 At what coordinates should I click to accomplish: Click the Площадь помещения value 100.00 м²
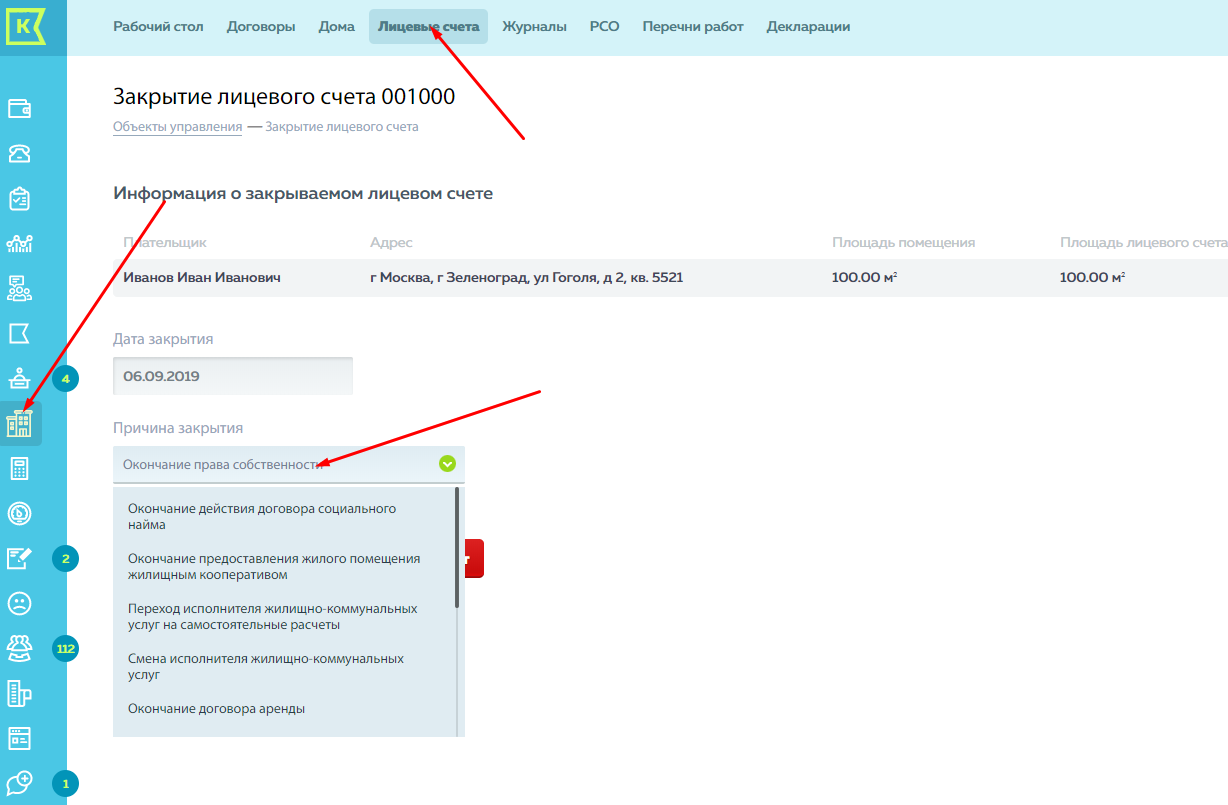click(x=864, y=277)
